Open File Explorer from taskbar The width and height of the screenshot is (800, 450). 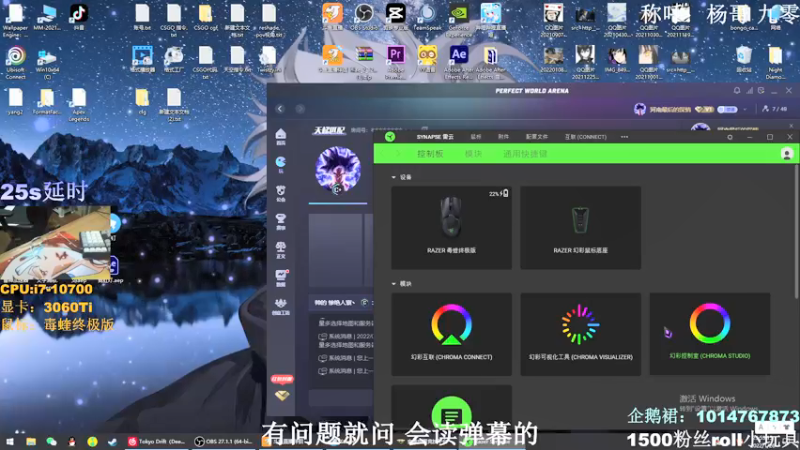31,441
